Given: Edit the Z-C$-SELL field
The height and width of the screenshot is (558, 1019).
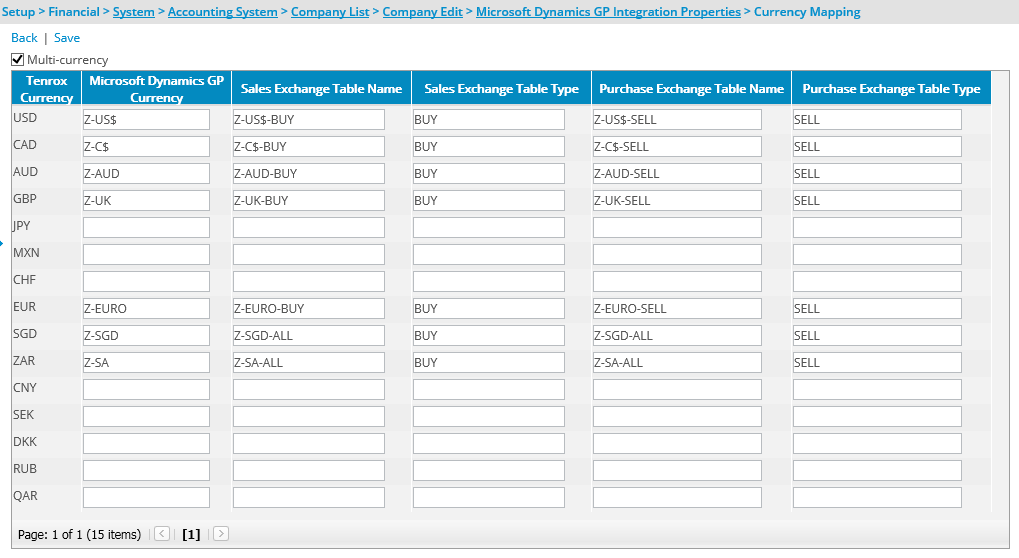Looking at the screenshot, I should 677,147.
